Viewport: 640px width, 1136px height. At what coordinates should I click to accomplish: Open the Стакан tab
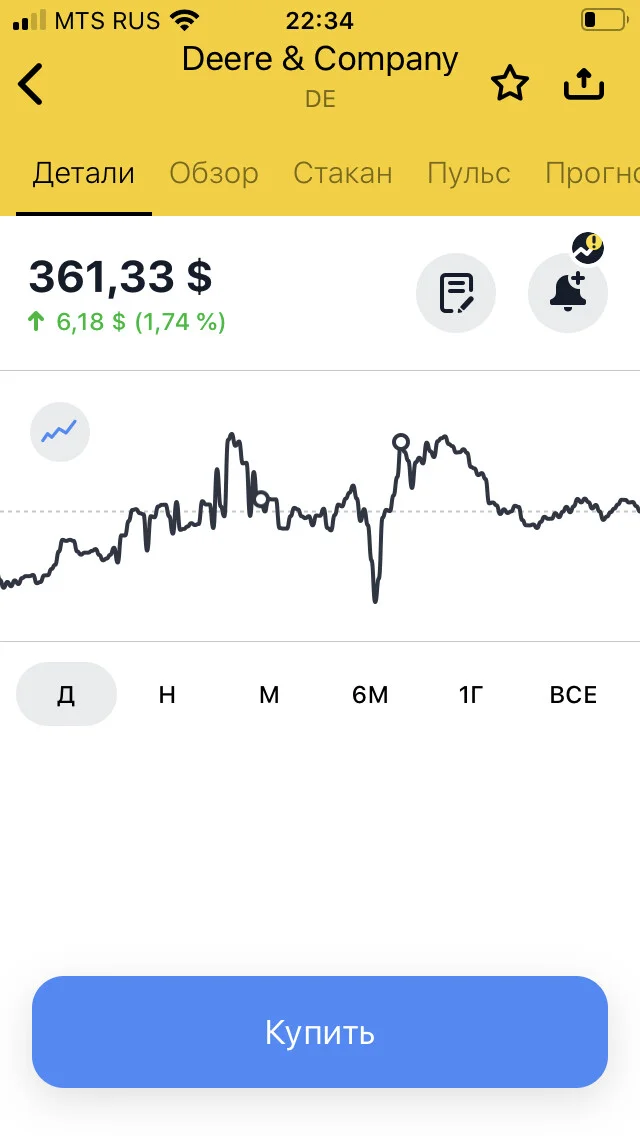343,173
